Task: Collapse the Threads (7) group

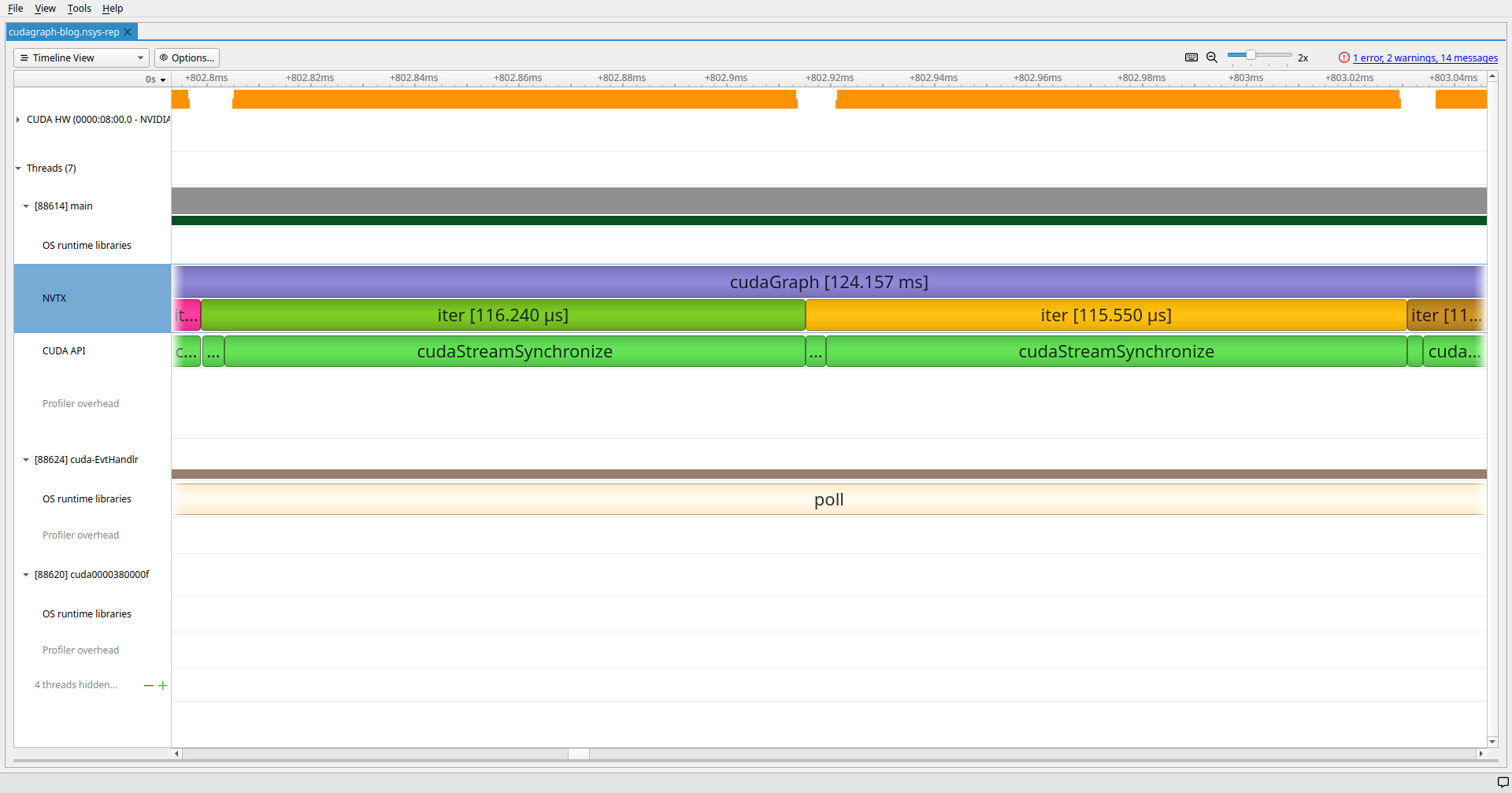Action: pos(18,169)
